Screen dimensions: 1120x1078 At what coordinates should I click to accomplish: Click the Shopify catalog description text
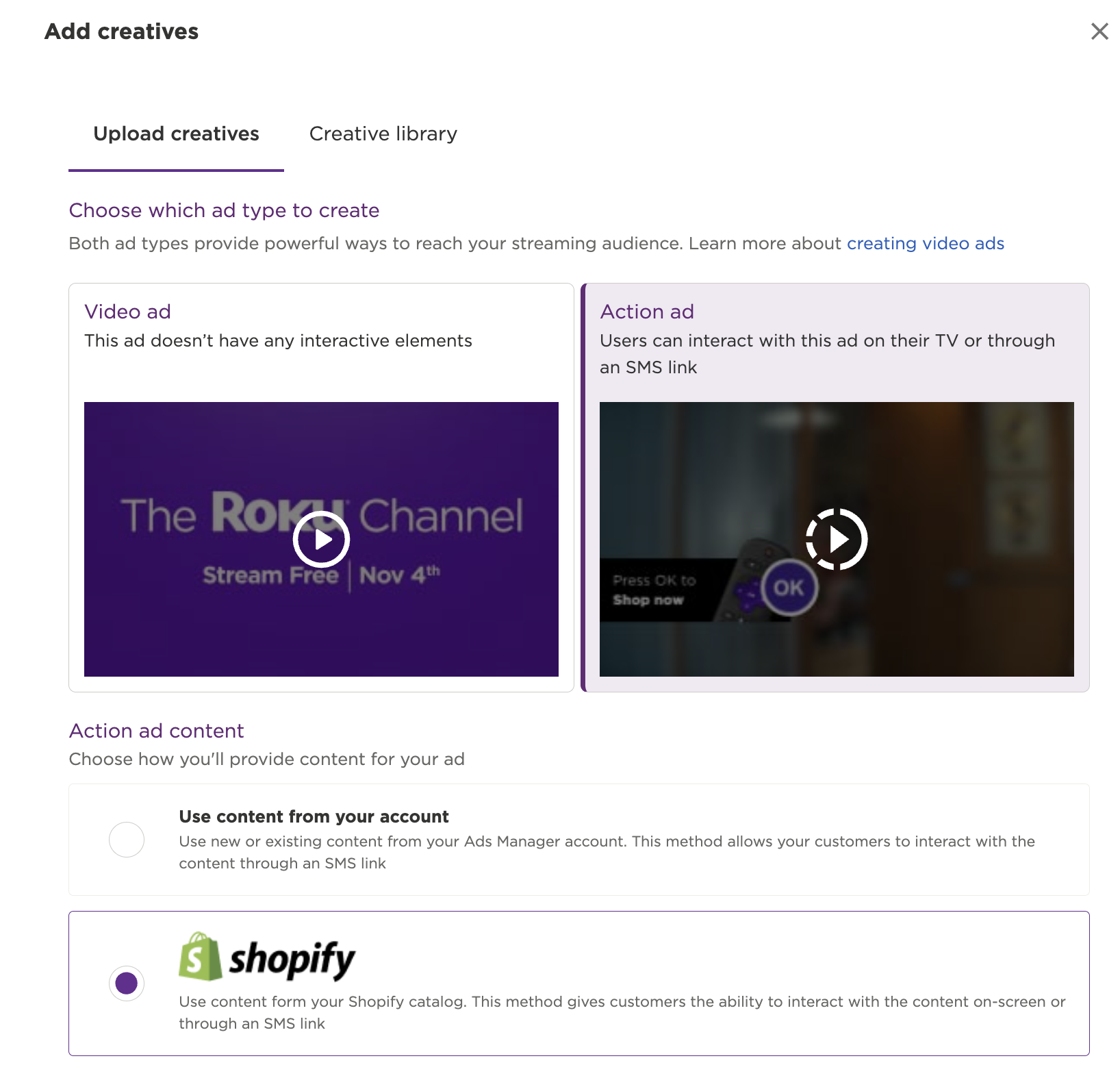pos(622,1012)
